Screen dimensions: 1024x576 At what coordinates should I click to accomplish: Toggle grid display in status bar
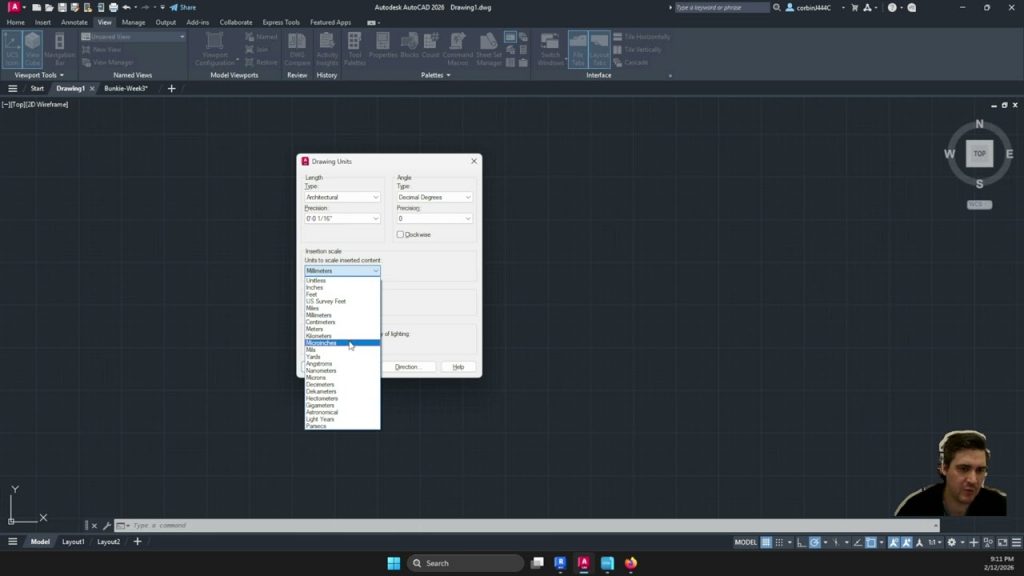pos(766,542)
